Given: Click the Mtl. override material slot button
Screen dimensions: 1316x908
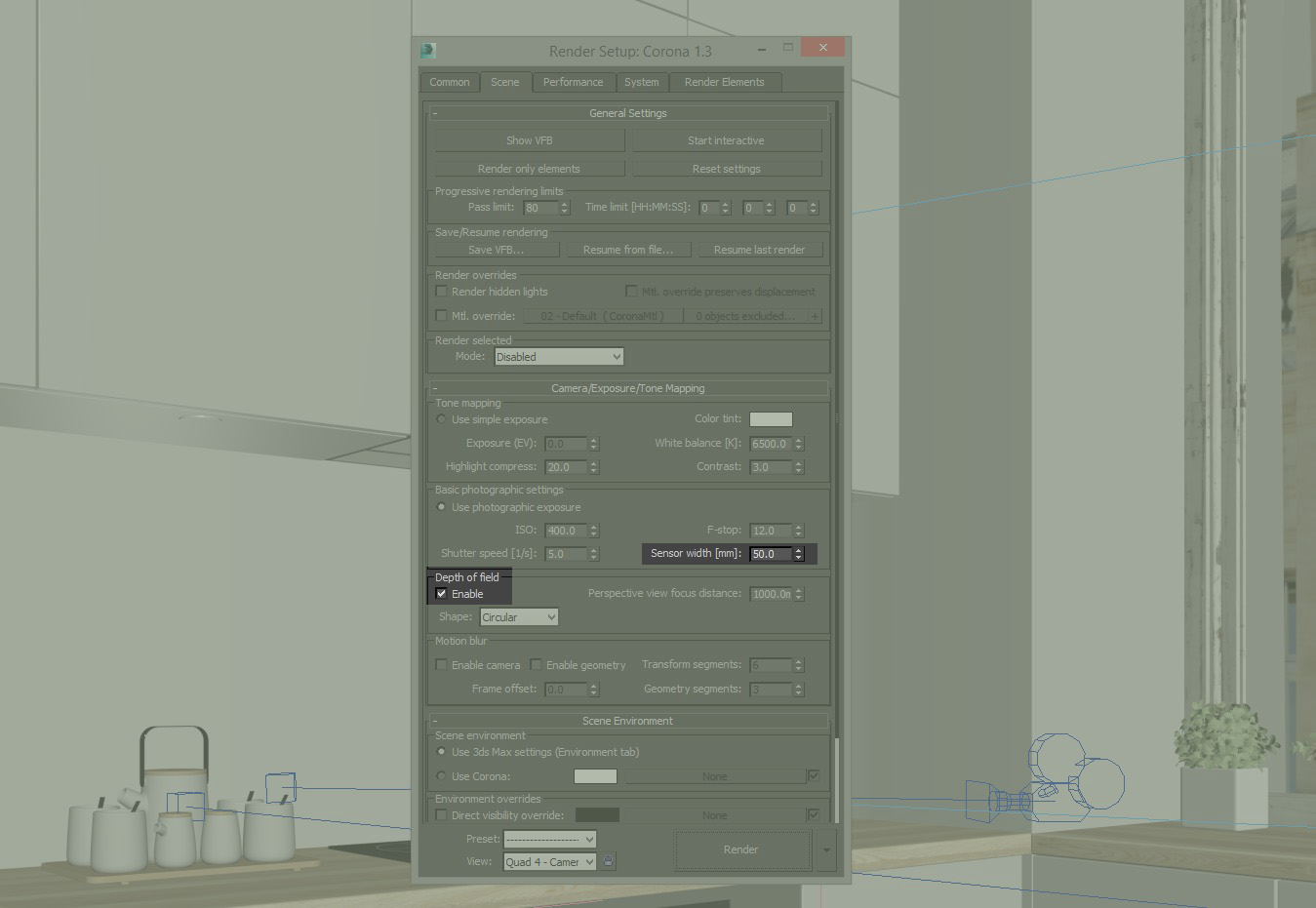Looking at the screenshot, I should tap(602, 316).
